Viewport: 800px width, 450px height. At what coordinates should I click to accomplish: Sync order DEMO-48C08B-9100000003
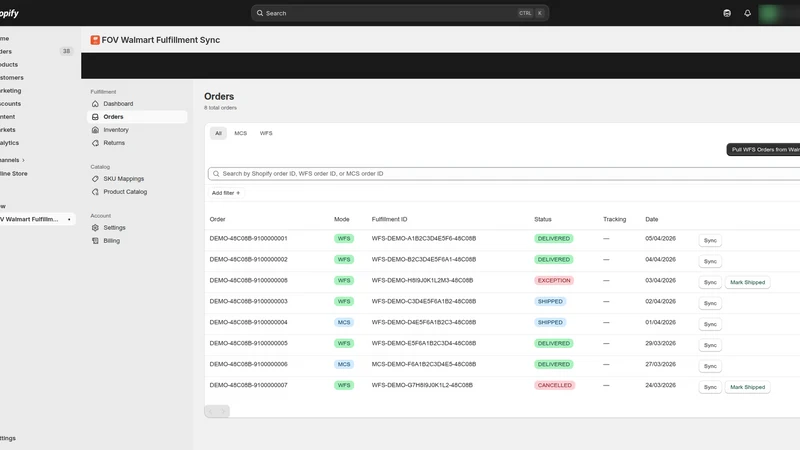pyautogui.click(x=710, y=303)
